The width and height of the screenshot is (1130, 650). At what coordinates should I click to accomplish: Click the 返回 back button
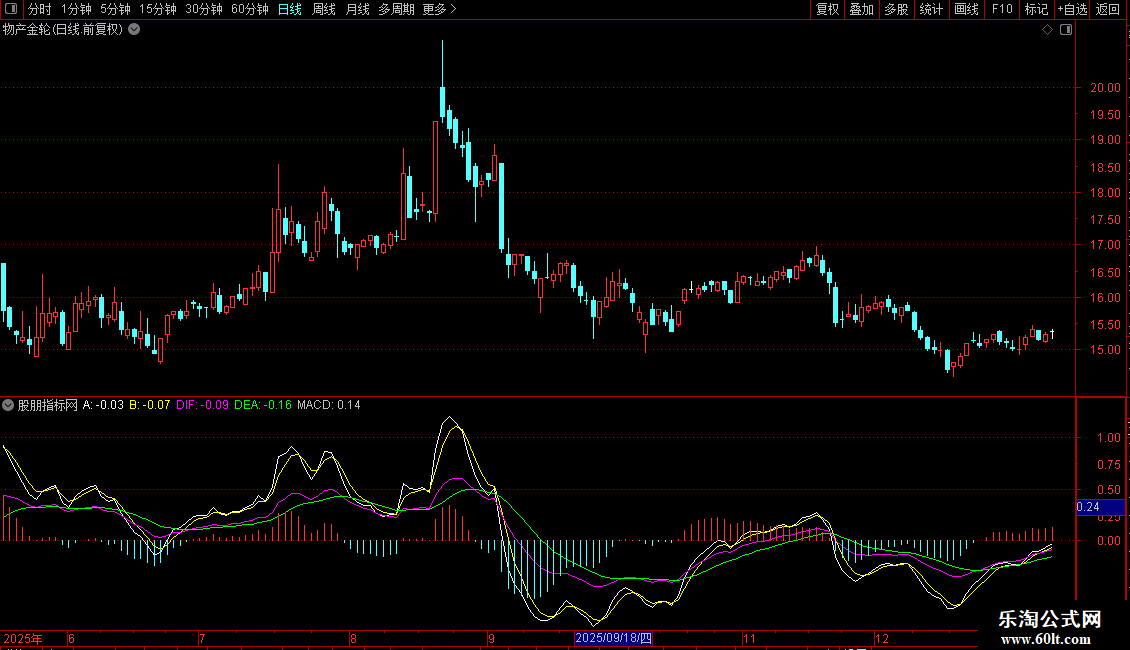coord(1108,10)
